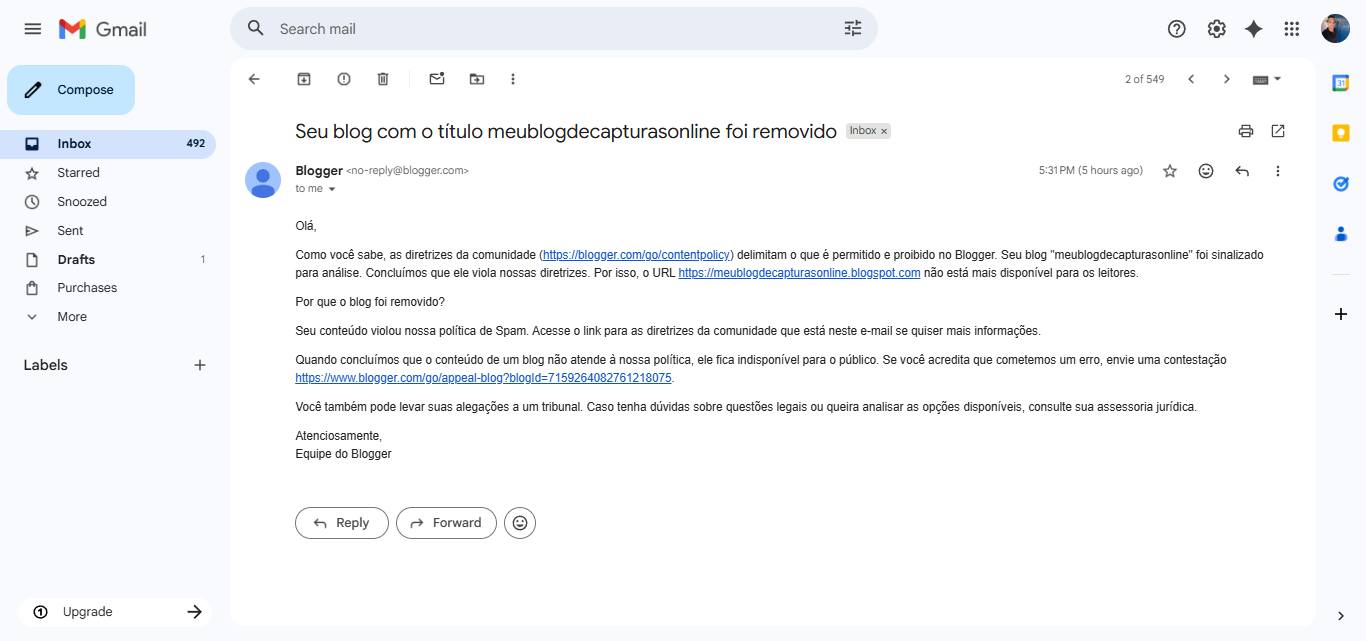Mark the email as unread

click(437, 79)
